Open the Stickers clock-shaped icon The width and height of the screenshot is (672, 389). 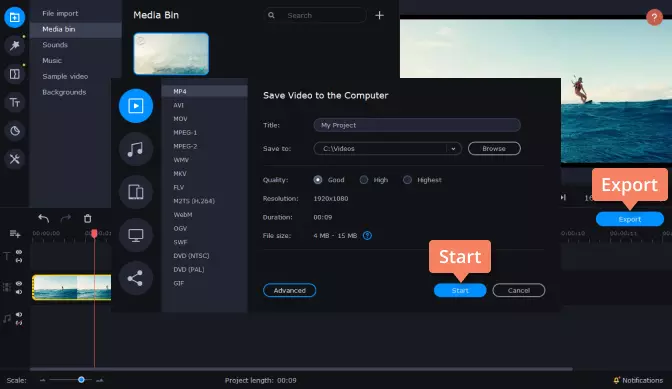15,131
